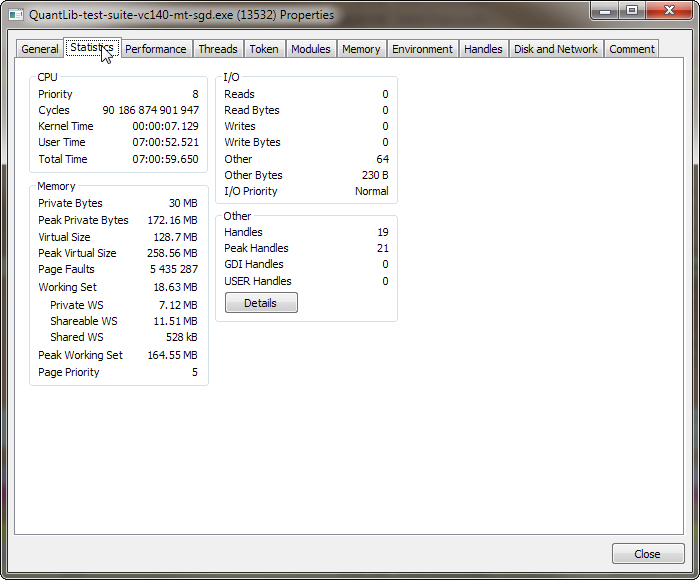Open the Handles tab
Viewport: 700px width, 580px height.
click(x=483, y=49)
